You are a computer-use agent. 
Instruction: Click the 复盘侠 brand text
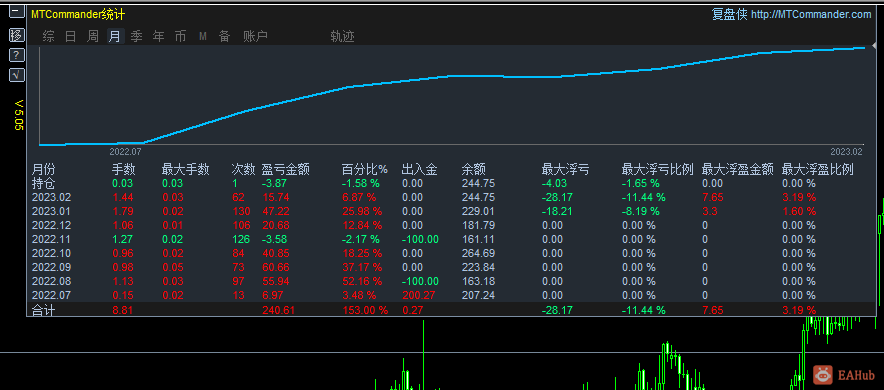[730, 15]
